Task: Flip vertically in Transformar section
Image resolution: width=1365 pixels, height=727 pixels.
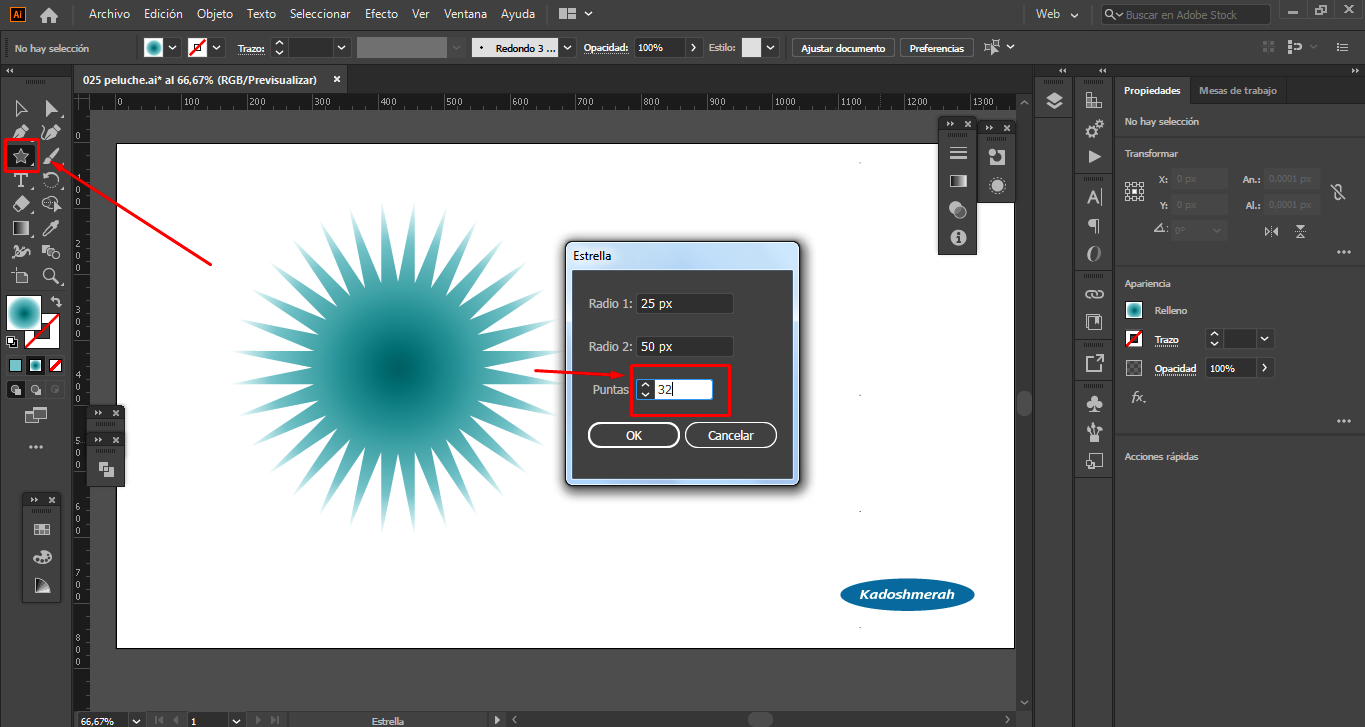Action: [1300, 231]
